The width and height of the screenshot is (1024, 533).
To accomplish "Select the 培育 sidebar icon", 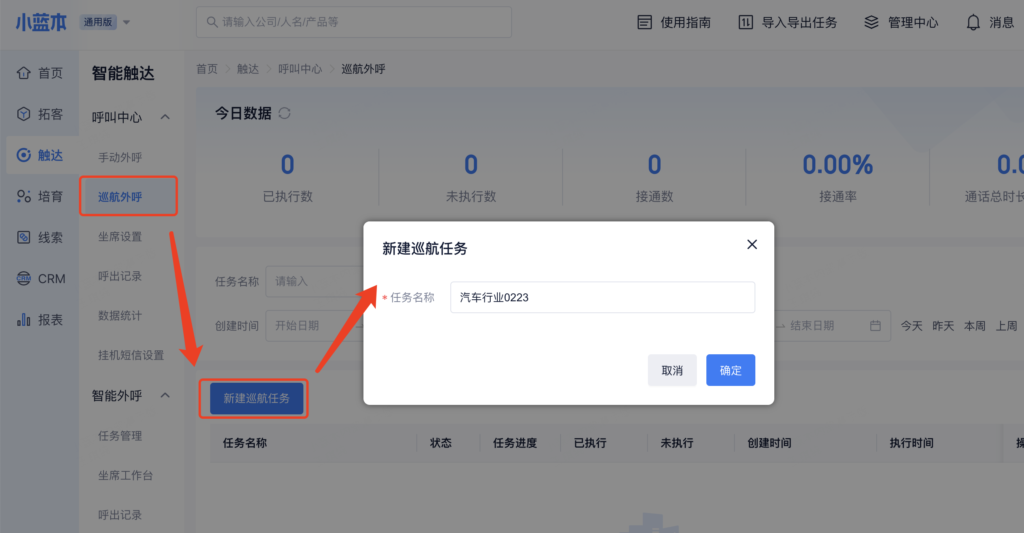I will pos(24,196).
